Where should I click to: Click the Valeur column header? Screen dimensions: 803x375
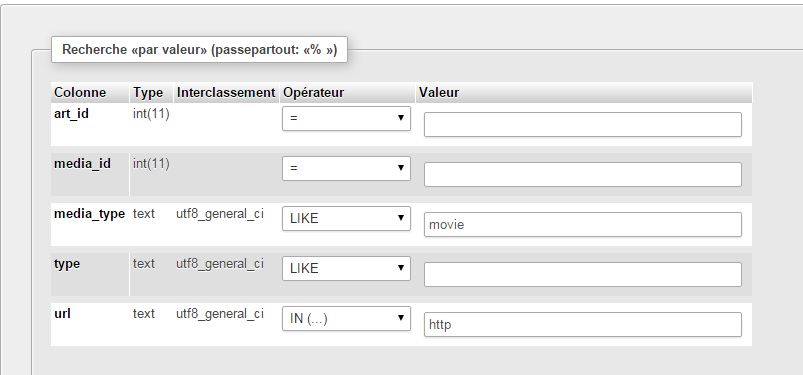pyautogui.click(x=439, y=93)
